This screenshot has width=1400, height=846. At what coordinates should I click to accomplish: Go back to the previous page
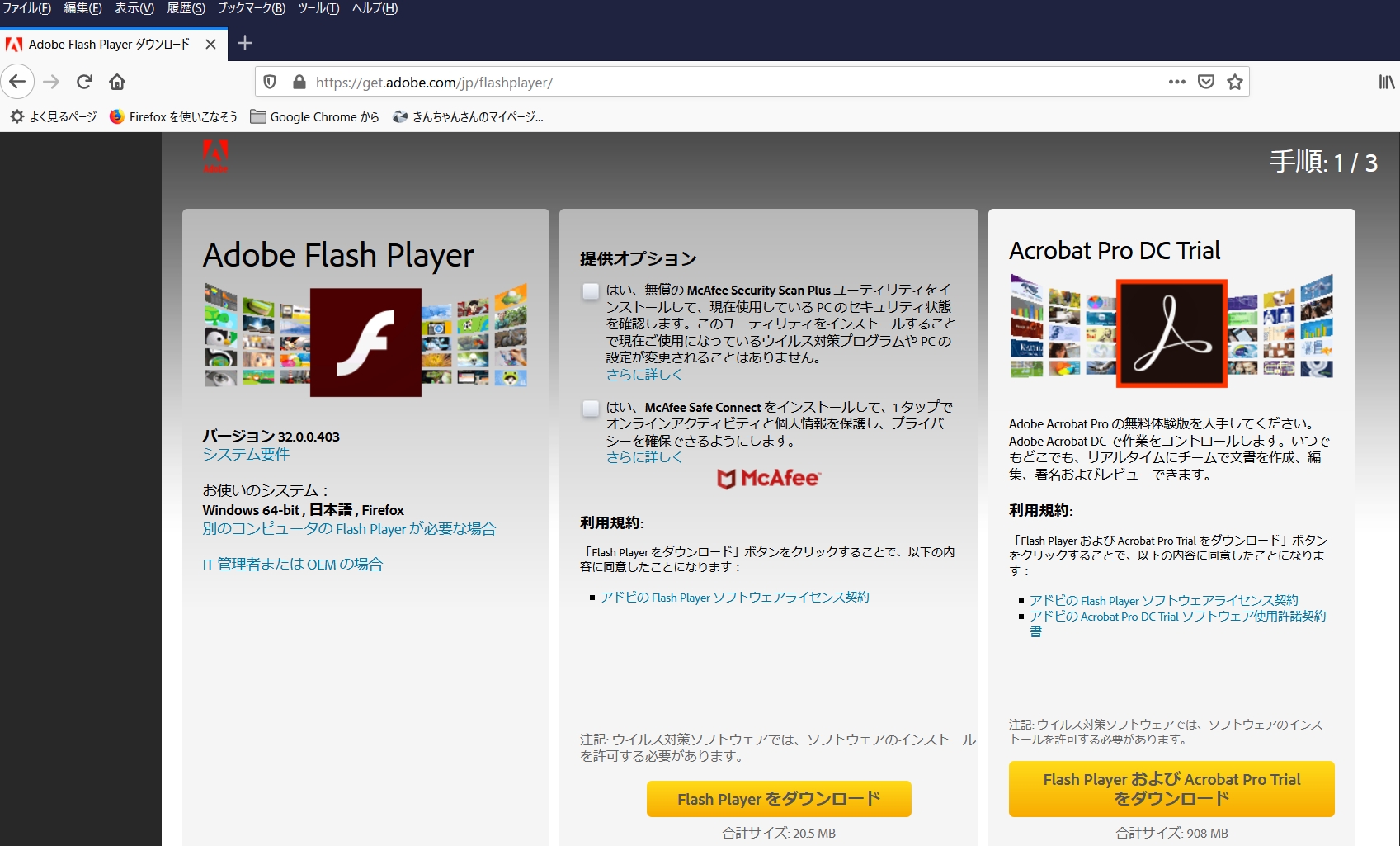[x=17, y=82]
